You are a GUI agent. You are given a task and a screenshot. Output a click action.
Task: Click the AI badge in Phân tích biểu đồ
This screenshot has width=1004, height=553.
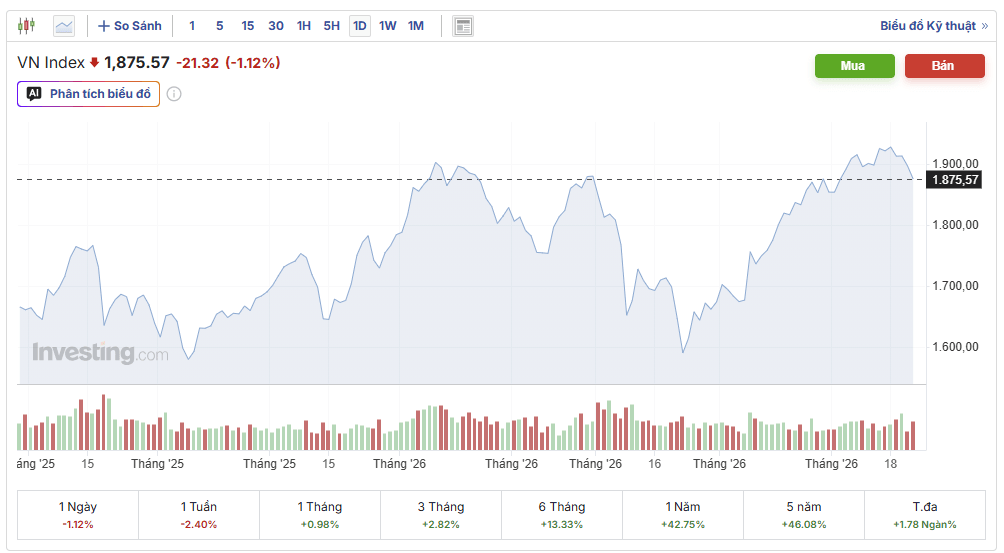click(x=34, y=94)
